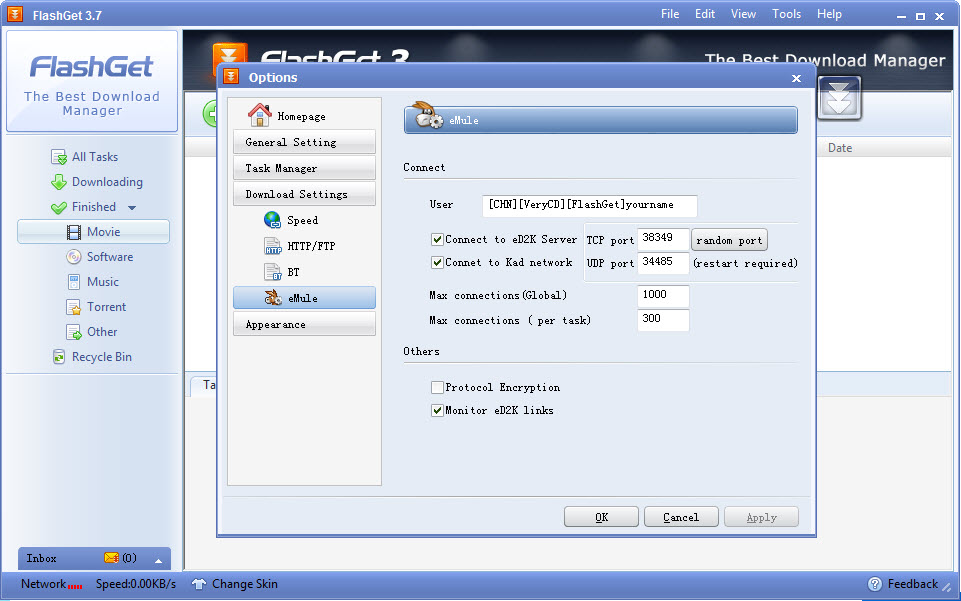Click the Recycle Bin icon
Image resolution: width=961 pixels, height=601 pixels.
tap(59, 357)
